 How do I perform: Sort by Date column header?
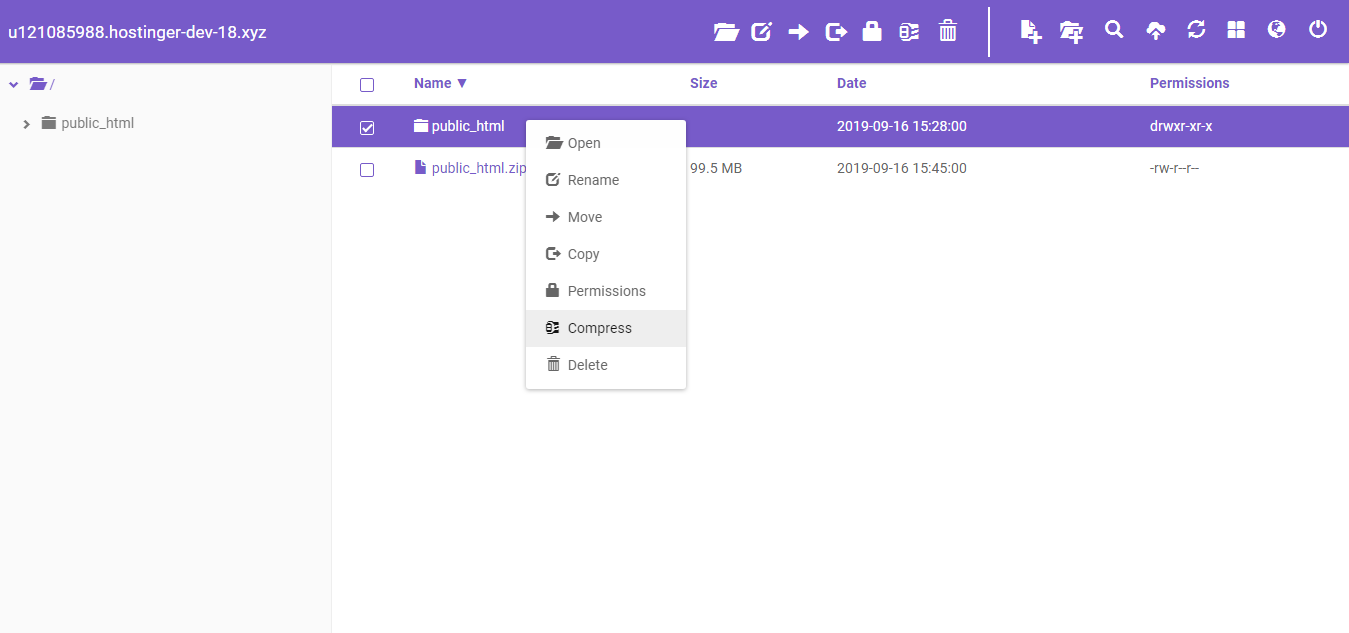point(851,83)
